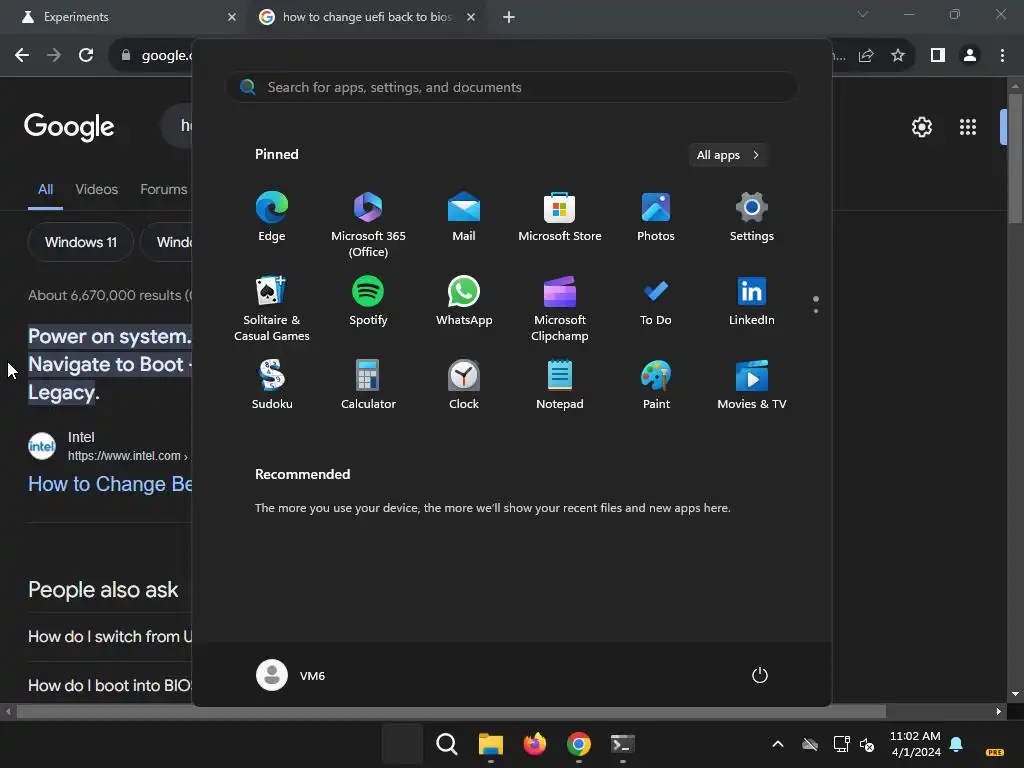
Task: Open the To Do app
Action: pos(656,301)
